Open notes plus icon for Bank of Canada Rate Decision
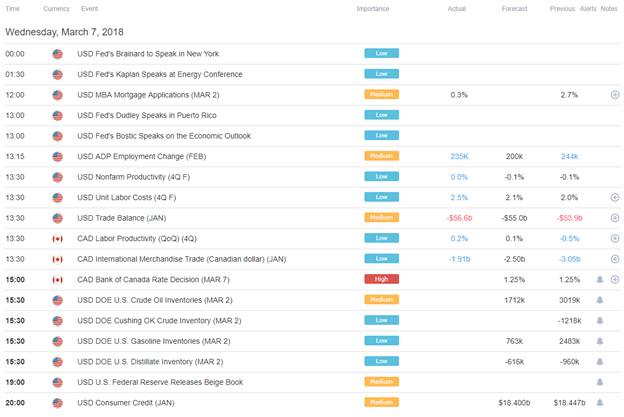 pos(614,280)
